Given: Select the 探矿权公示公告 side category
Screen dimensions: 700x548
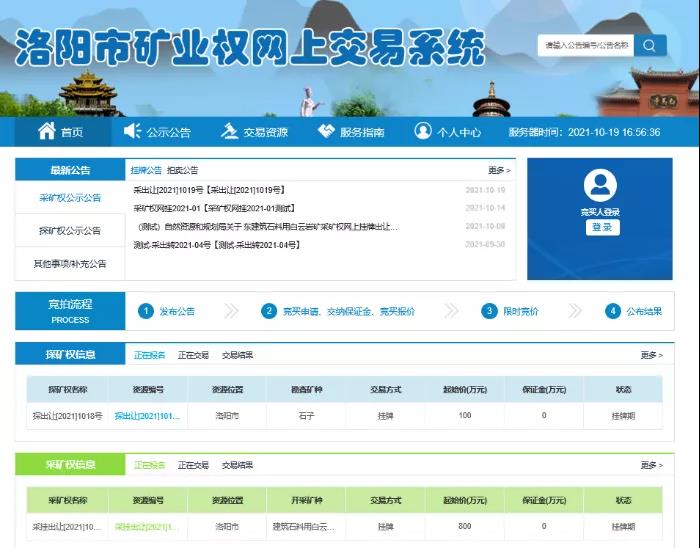Looking at the screenshot, I should coord(70,231).
